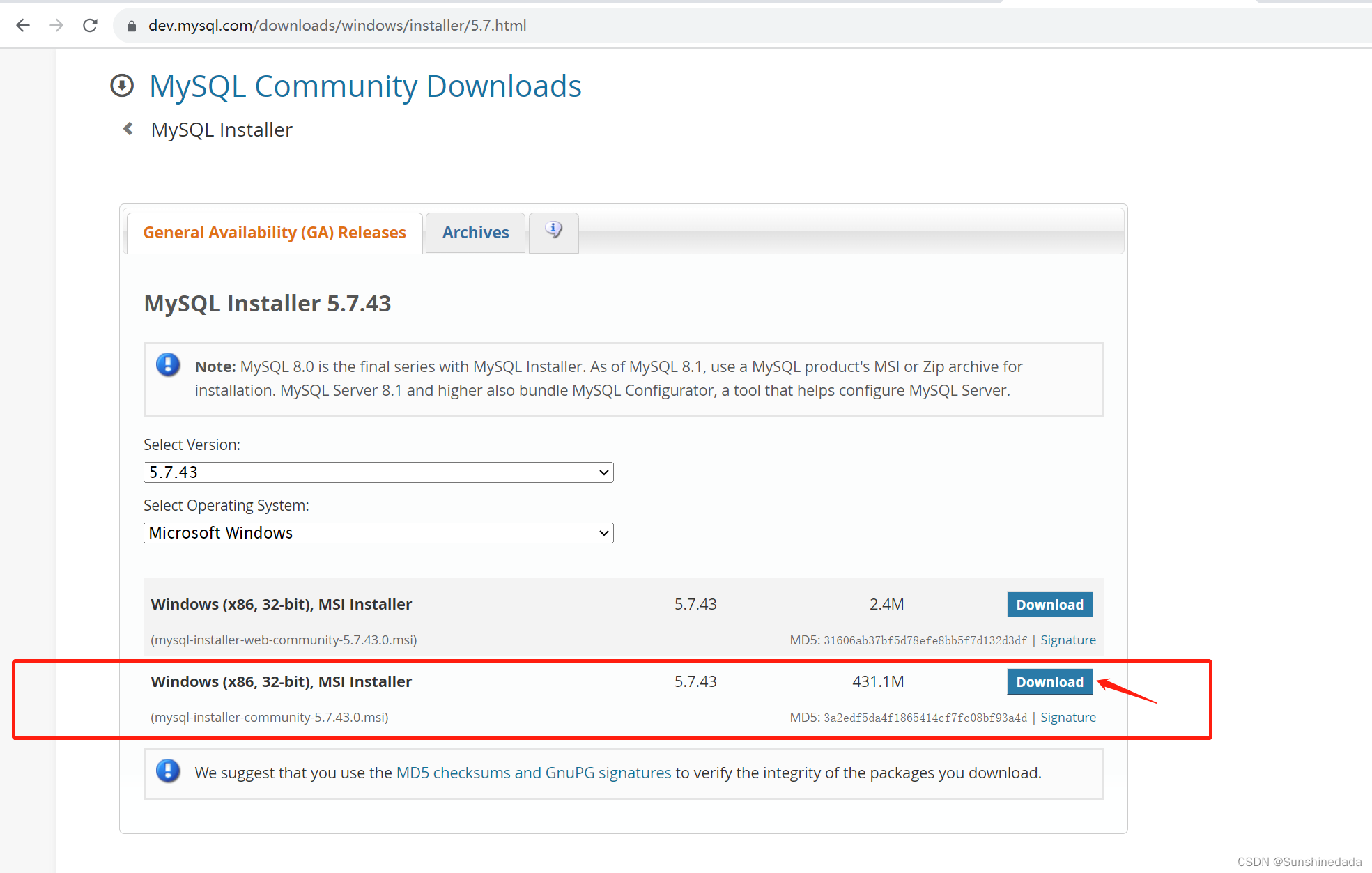The height and width of the screenshot is (873, 1372).
Task: Click the MySQL Installer breadcrumb text
Action: pos(222,130)
